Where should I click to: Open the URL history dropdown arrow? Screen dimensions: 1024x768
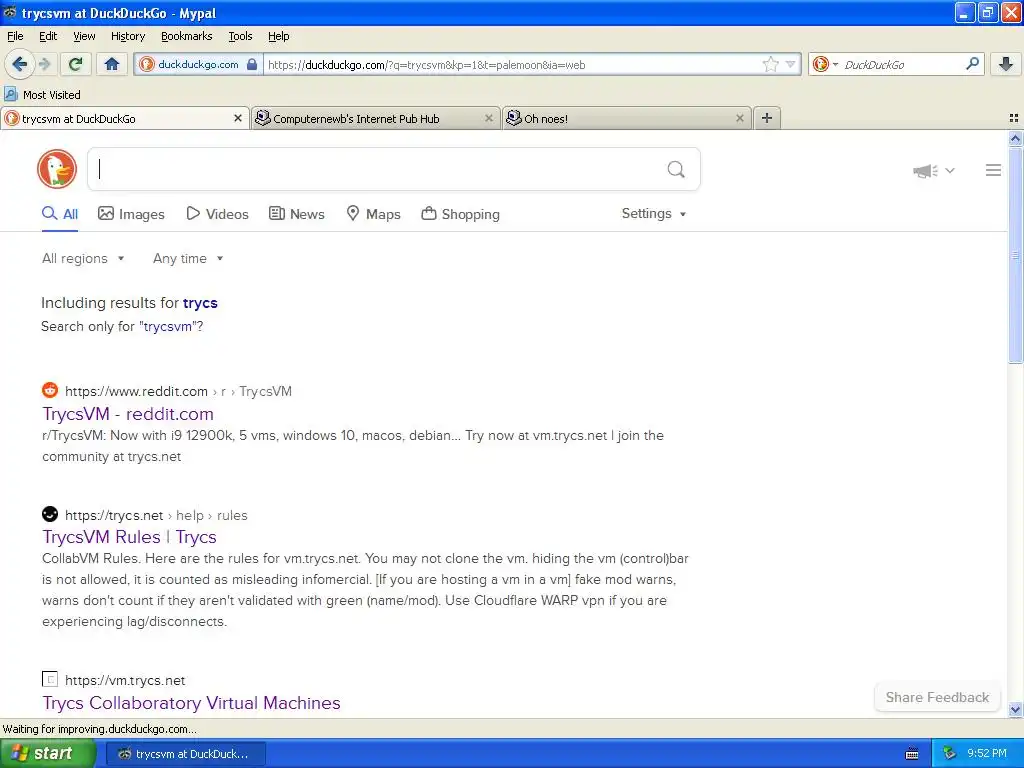coord(790,64)
